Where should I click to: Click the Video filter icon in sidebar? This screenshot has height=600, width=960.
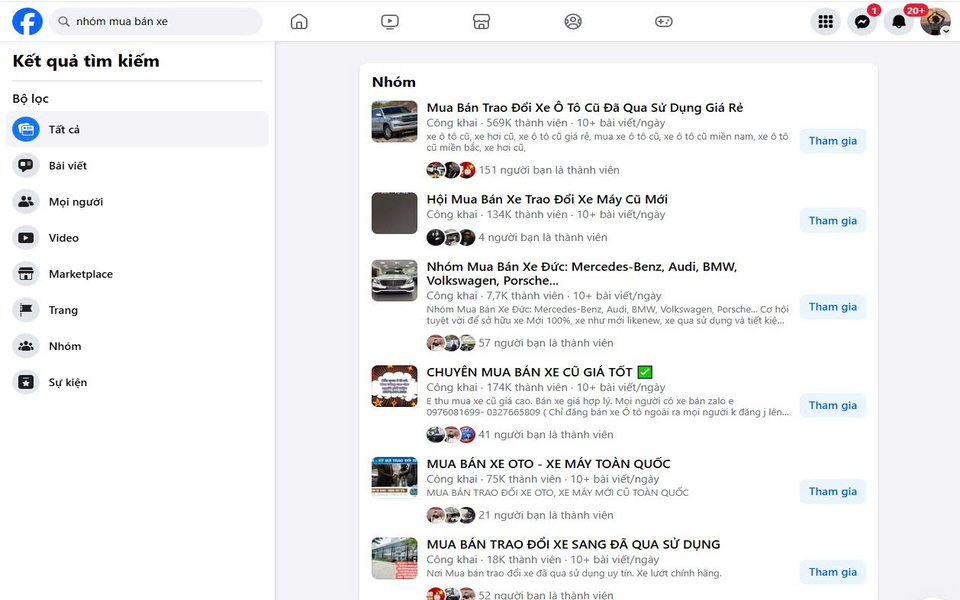(x=26, y=237)
